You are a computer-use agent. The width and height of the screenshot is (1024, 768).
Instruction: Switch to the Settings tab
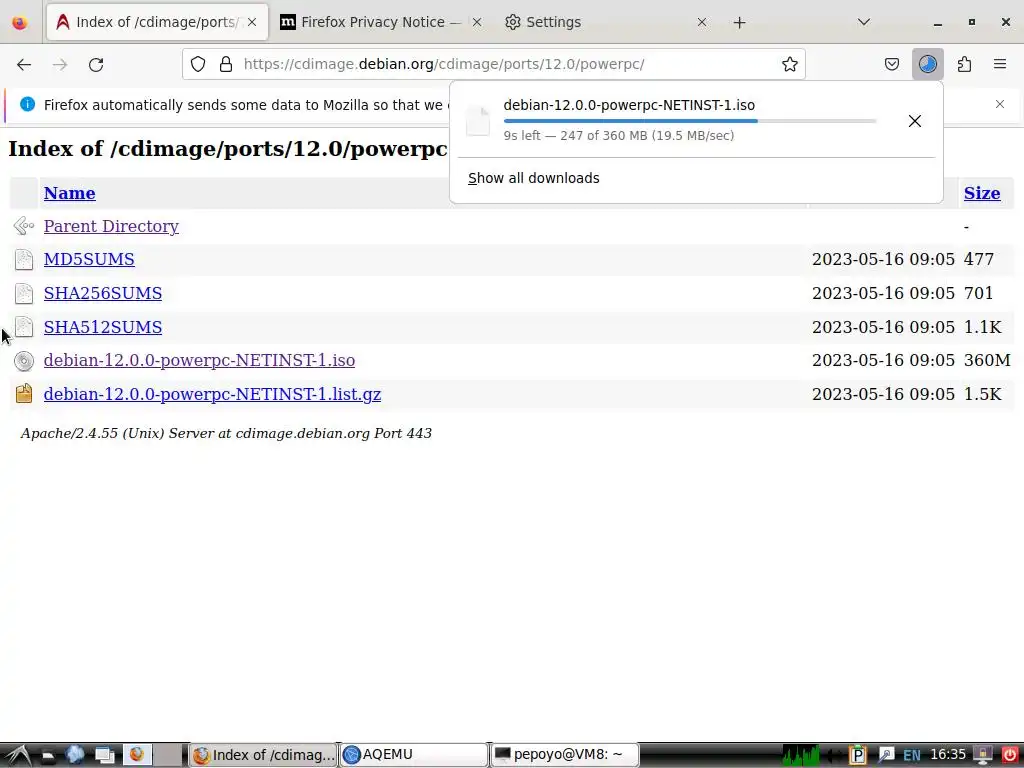pyautogui.click(x=604, y=22)
